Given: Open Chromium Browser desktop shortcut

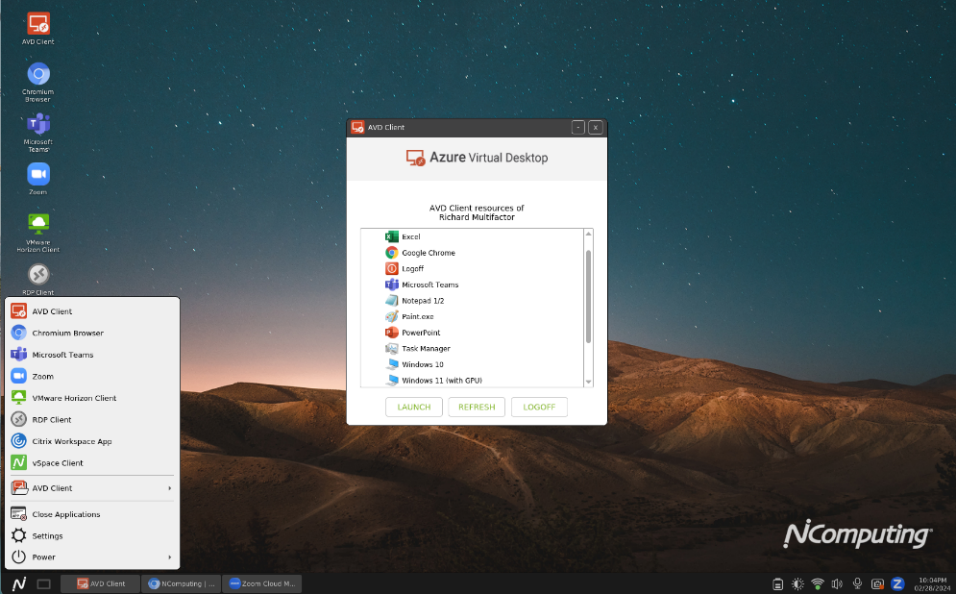Looking at the screenshot, I should pos(38,82).
